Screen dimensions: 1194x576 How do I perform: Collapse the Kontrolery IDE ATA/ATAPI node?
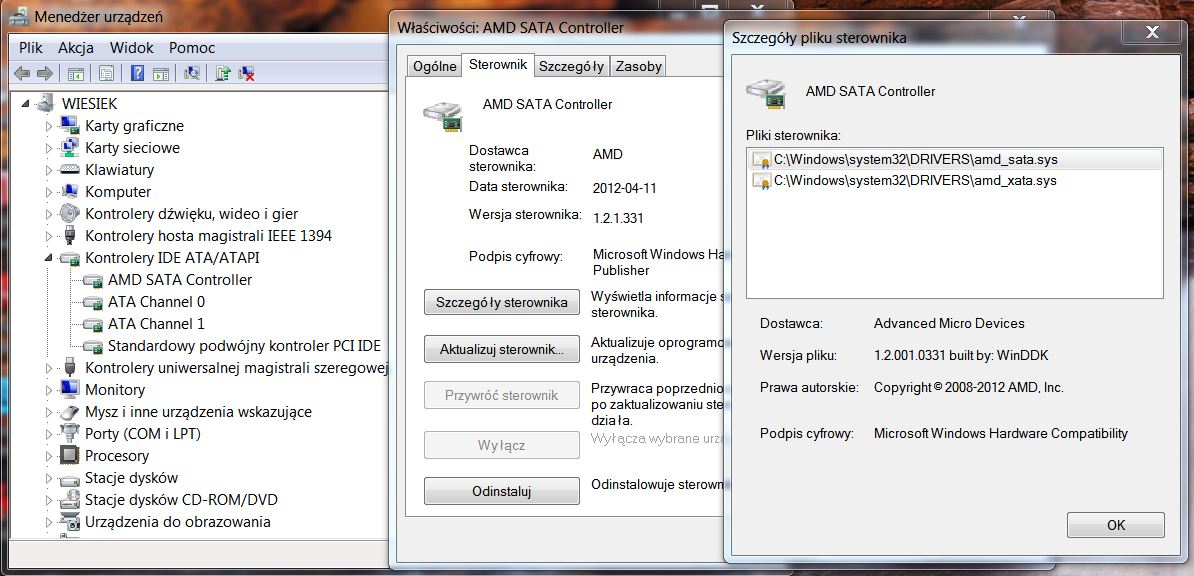(x=49, y=258)
